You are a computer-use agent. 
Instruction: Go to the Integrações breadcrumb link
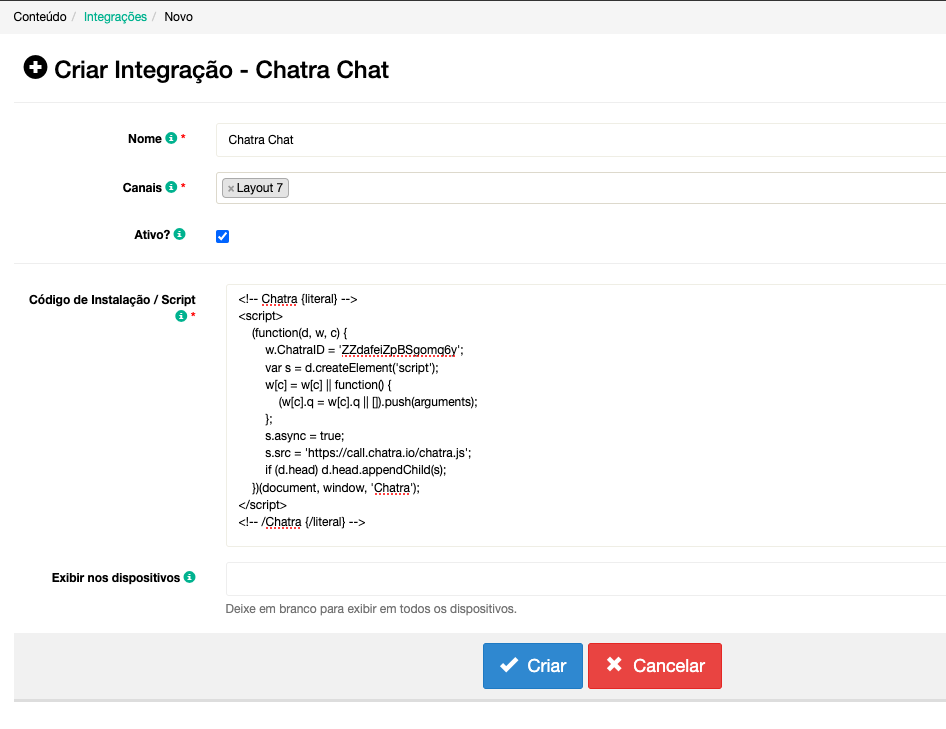115,17
